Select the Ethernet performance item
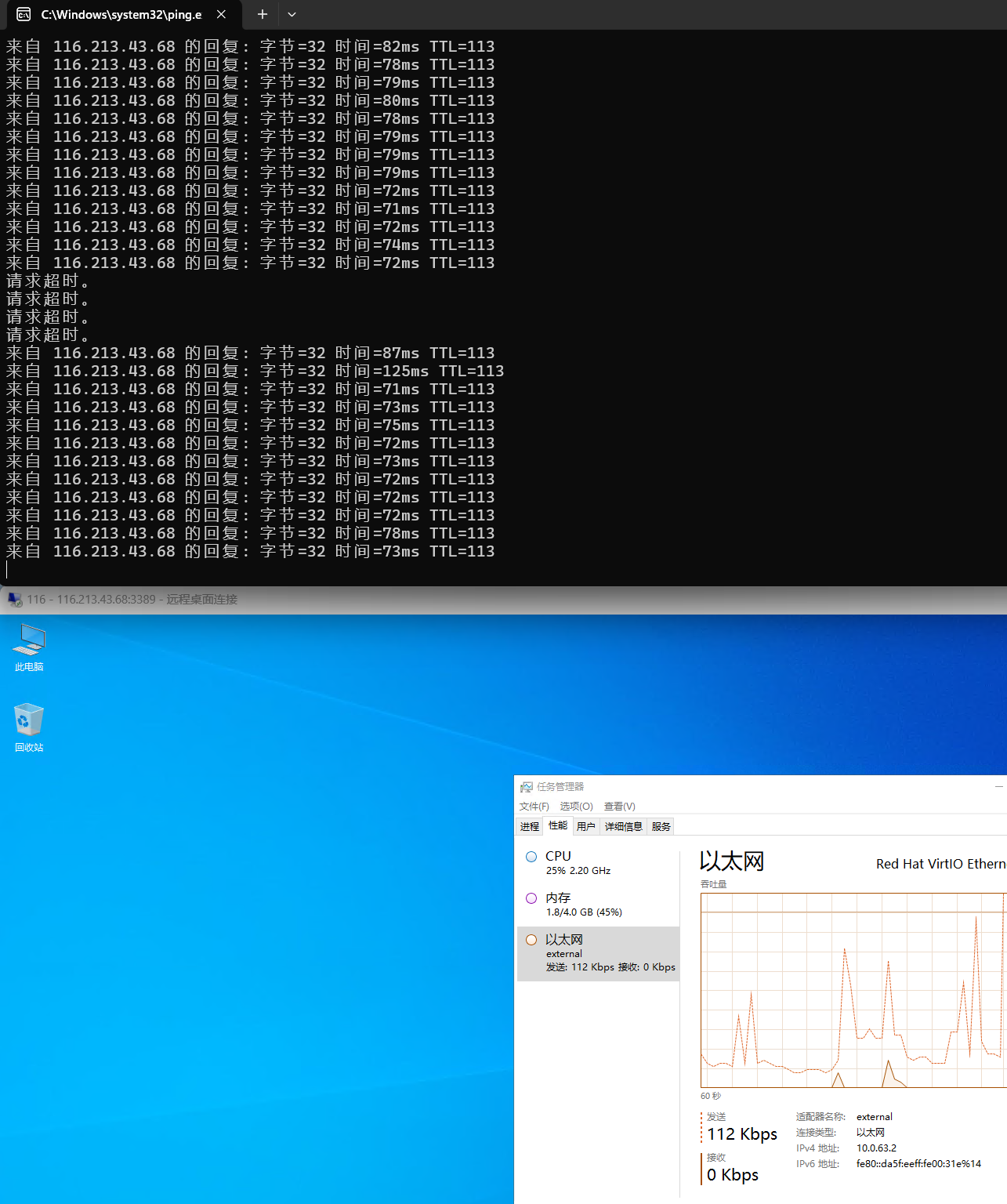 pos(598,954)
